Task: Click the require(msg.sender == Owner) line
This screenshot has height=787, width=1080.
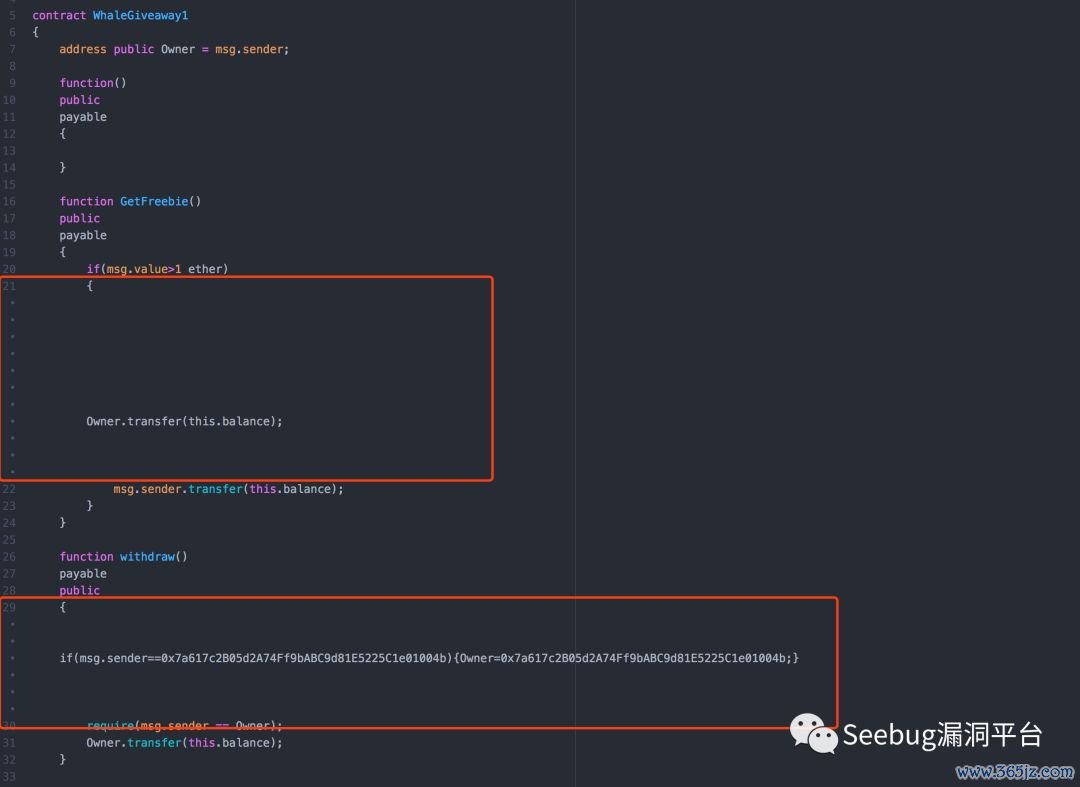Action: 184,726
